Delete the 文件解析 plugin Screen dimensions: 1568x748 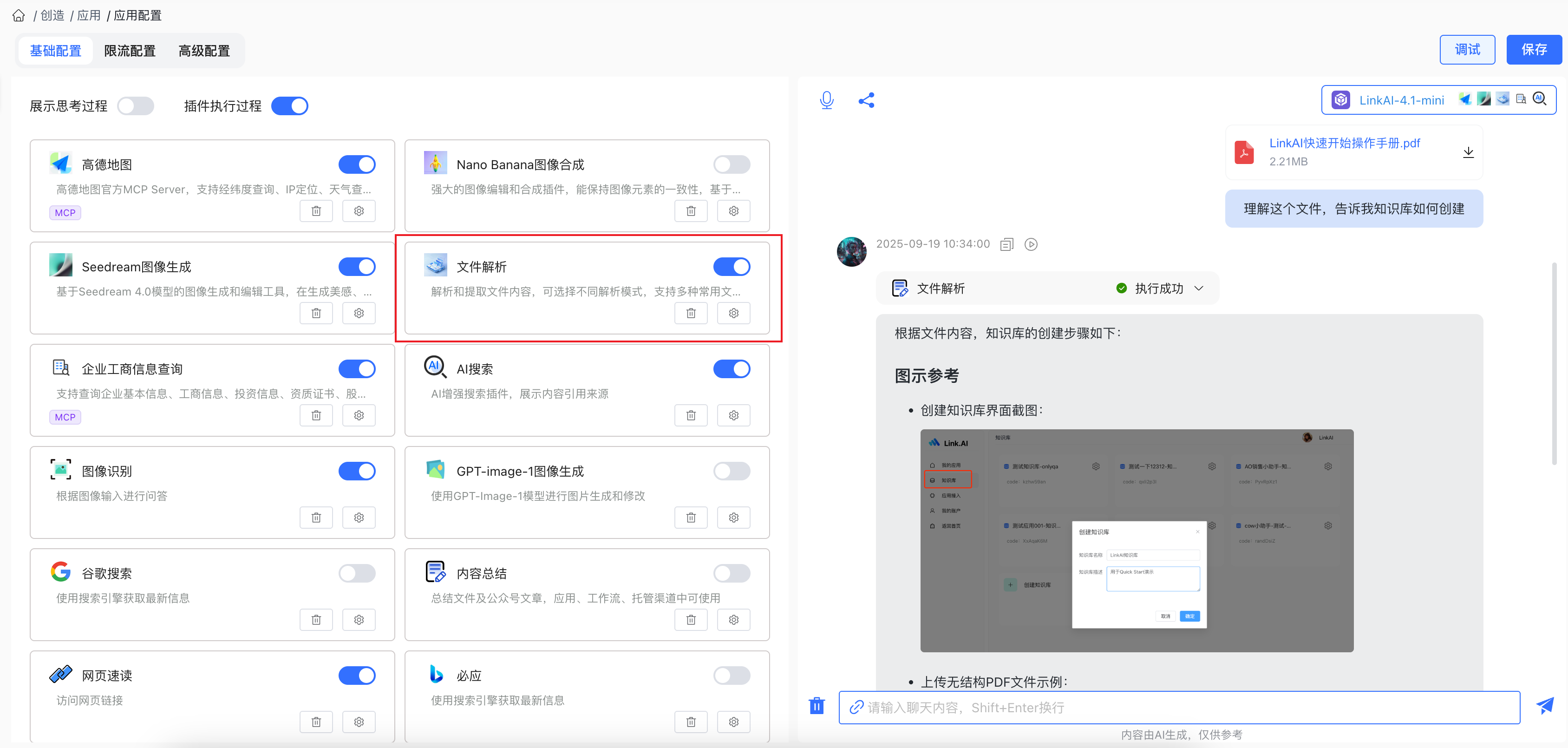coord(691,313)
